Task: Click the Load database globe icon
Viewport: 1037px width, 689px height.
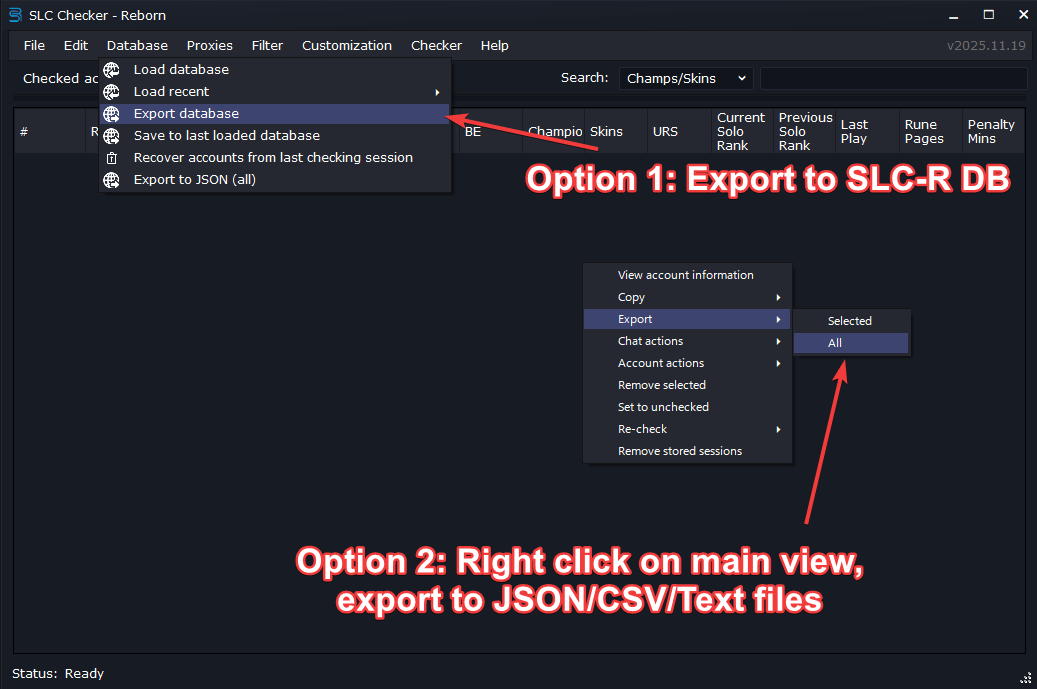Action: [x=112, y=70]
